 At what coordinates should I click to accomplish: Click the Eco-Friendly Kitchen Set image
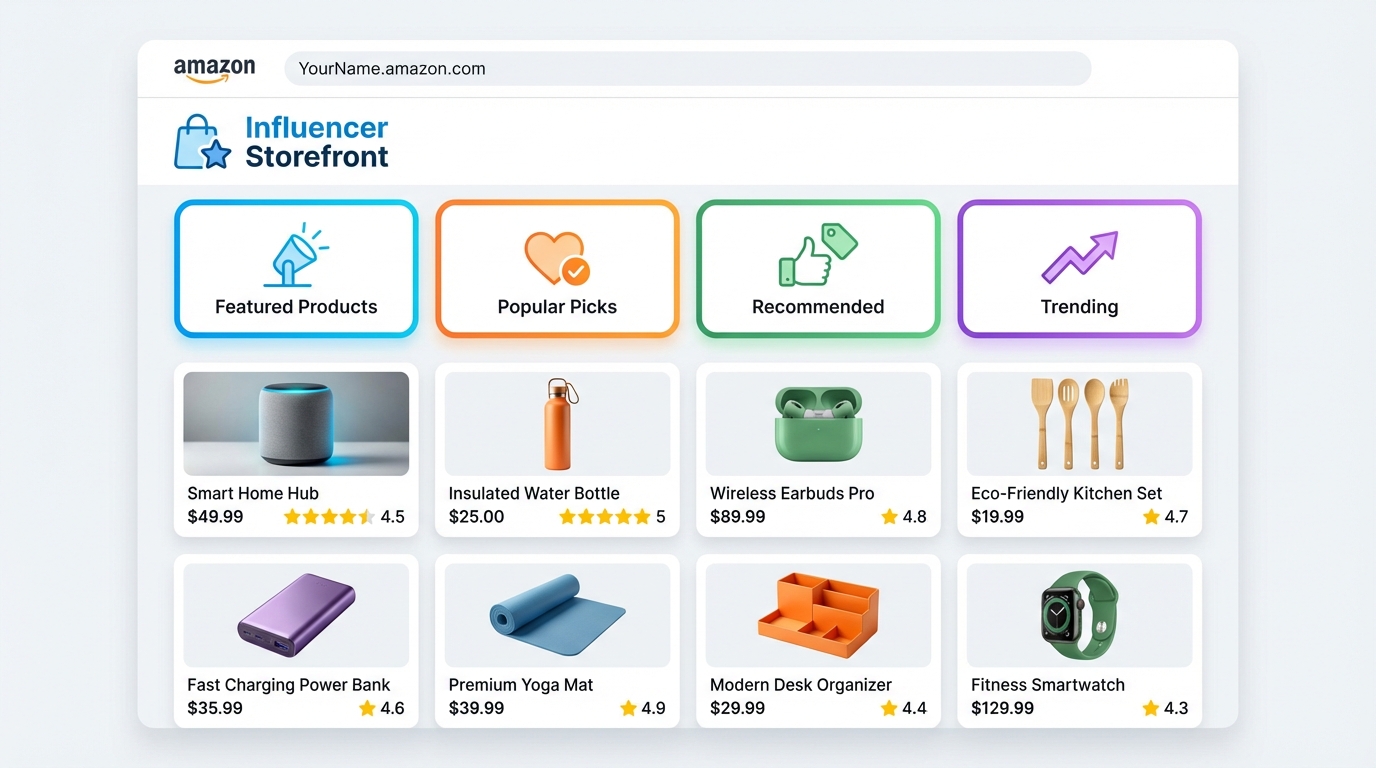pos(1078,423)
